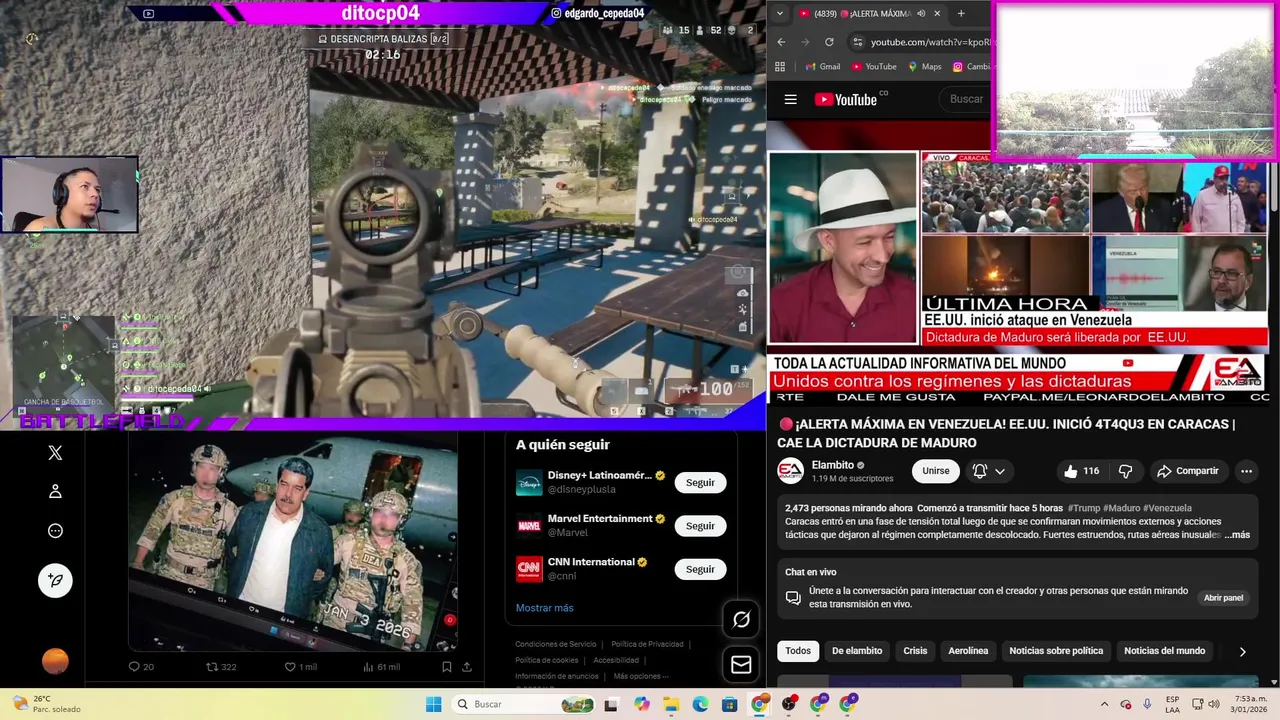Open the Windows Start menu
1280x720 pixels.
pos(433,704)
